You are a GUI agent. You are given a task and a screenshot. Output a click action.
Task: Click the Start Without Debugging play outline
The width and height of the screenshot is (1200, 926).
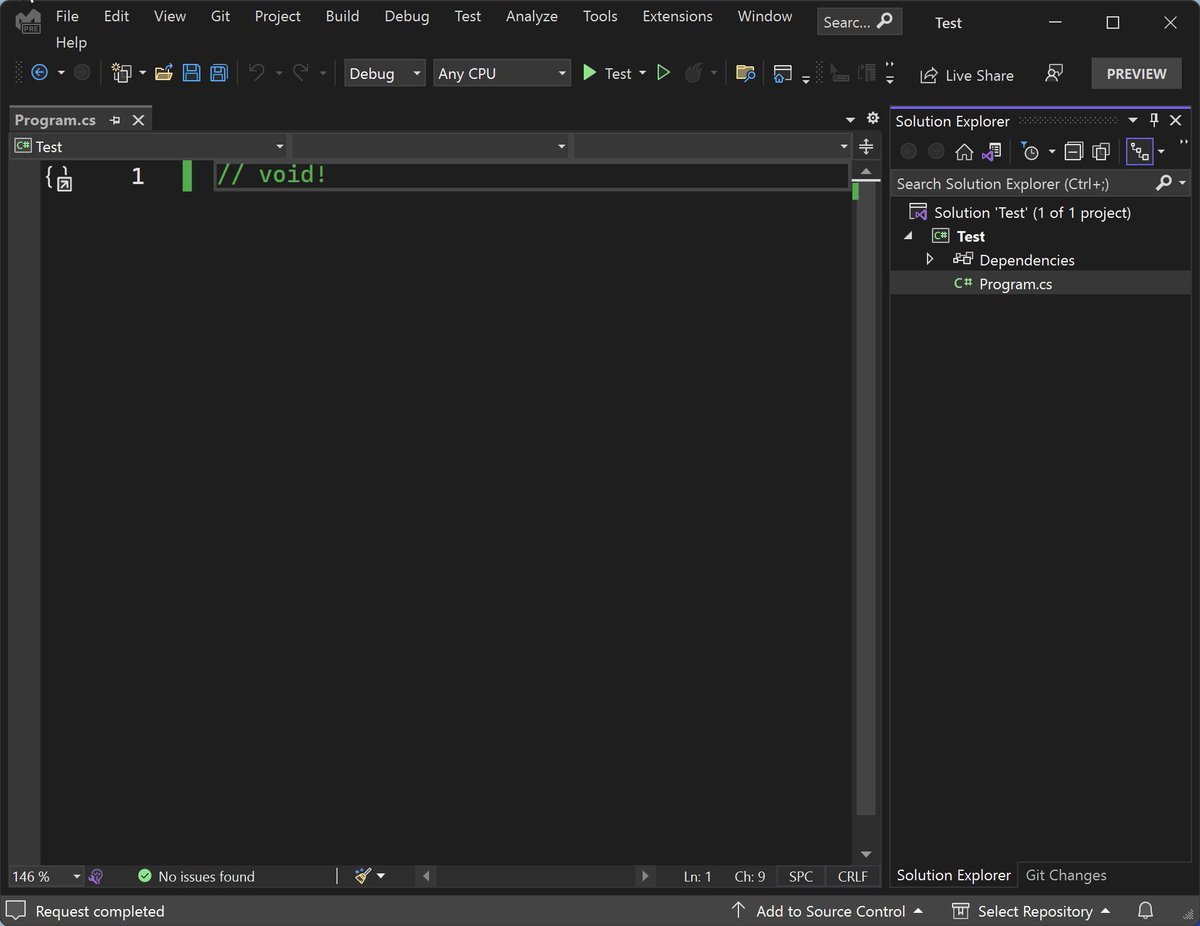(x=663, y=73)
